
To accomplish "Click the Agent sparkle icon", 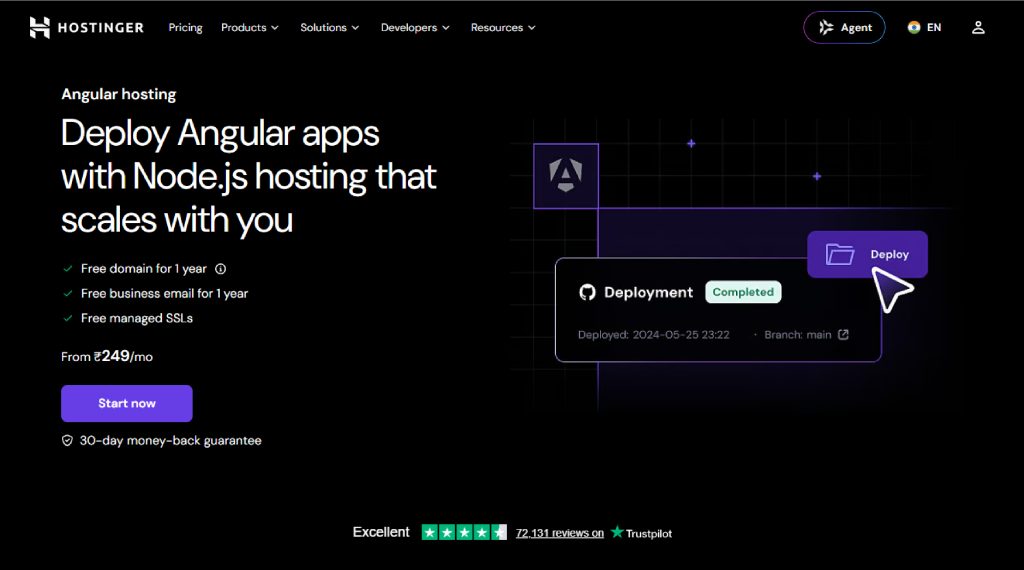I will point(826,27).
